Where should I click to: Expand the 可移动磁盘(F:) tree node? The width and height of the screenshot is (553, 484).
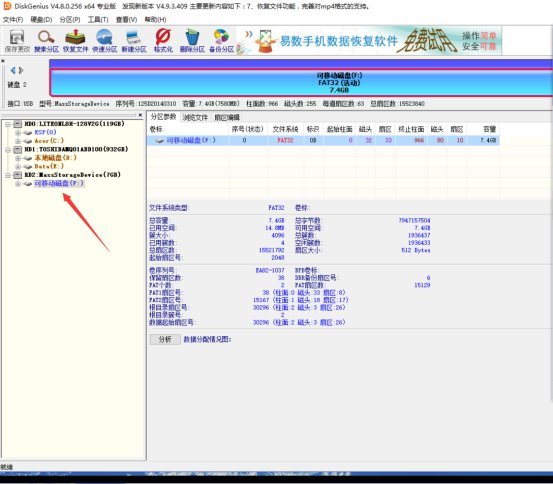18,184
